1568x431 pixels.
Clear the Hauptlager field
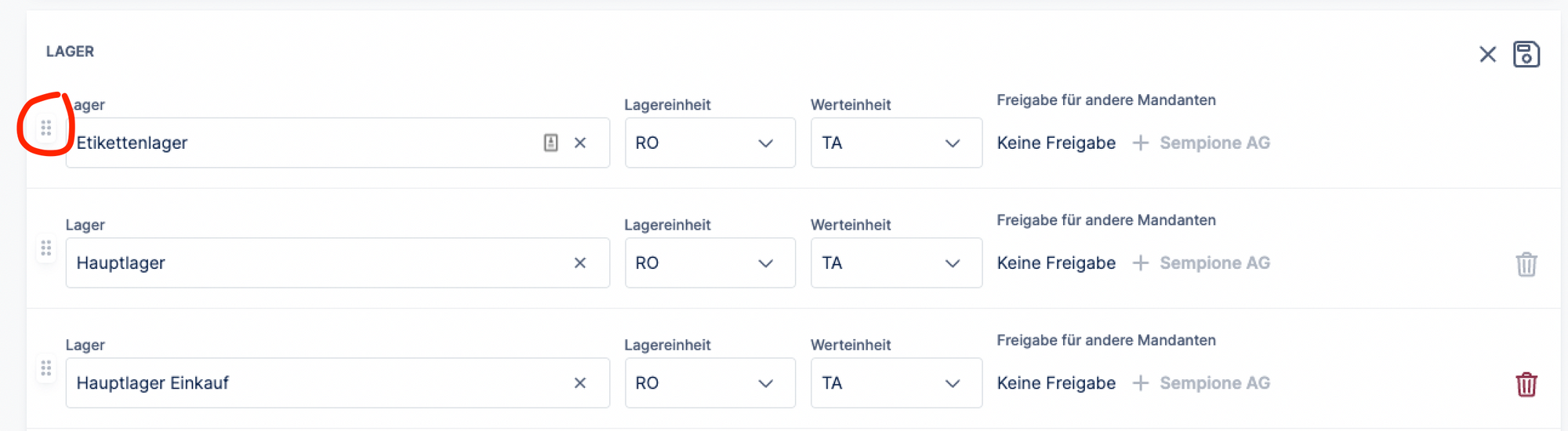coord(580,263)
